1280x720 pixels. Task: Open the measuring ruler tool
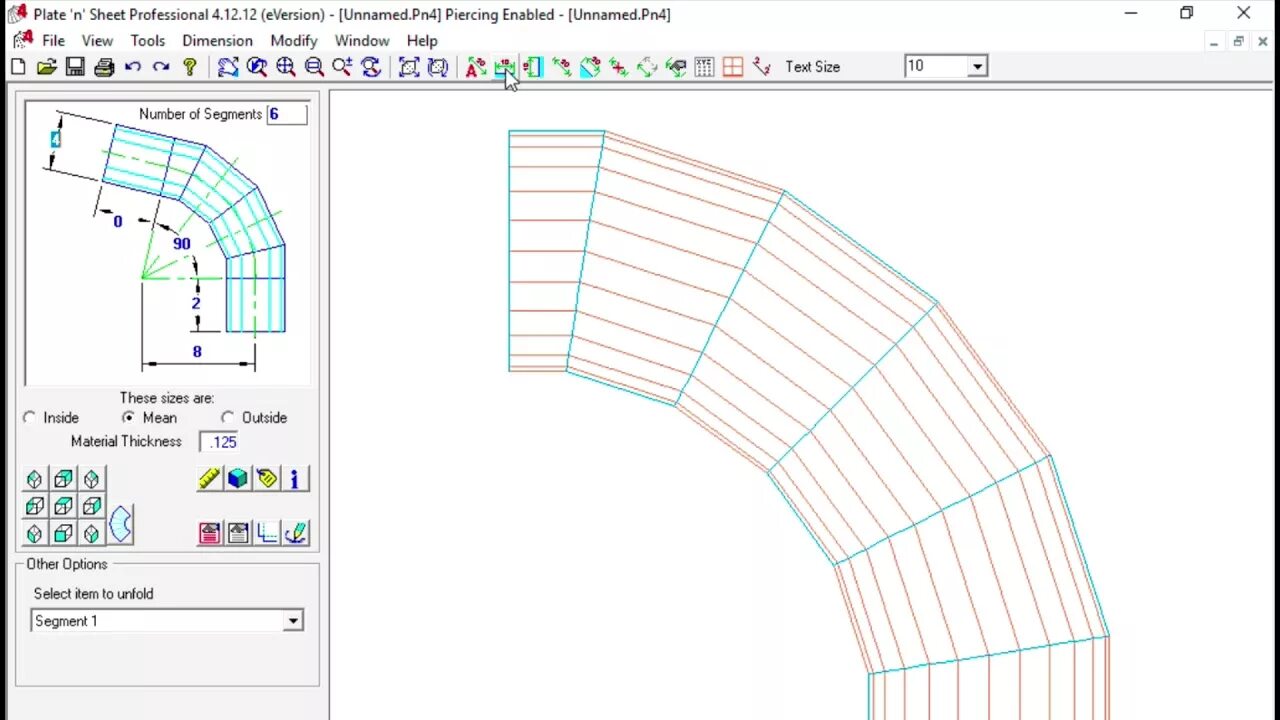pyautogui.click(x=209, y=478)
